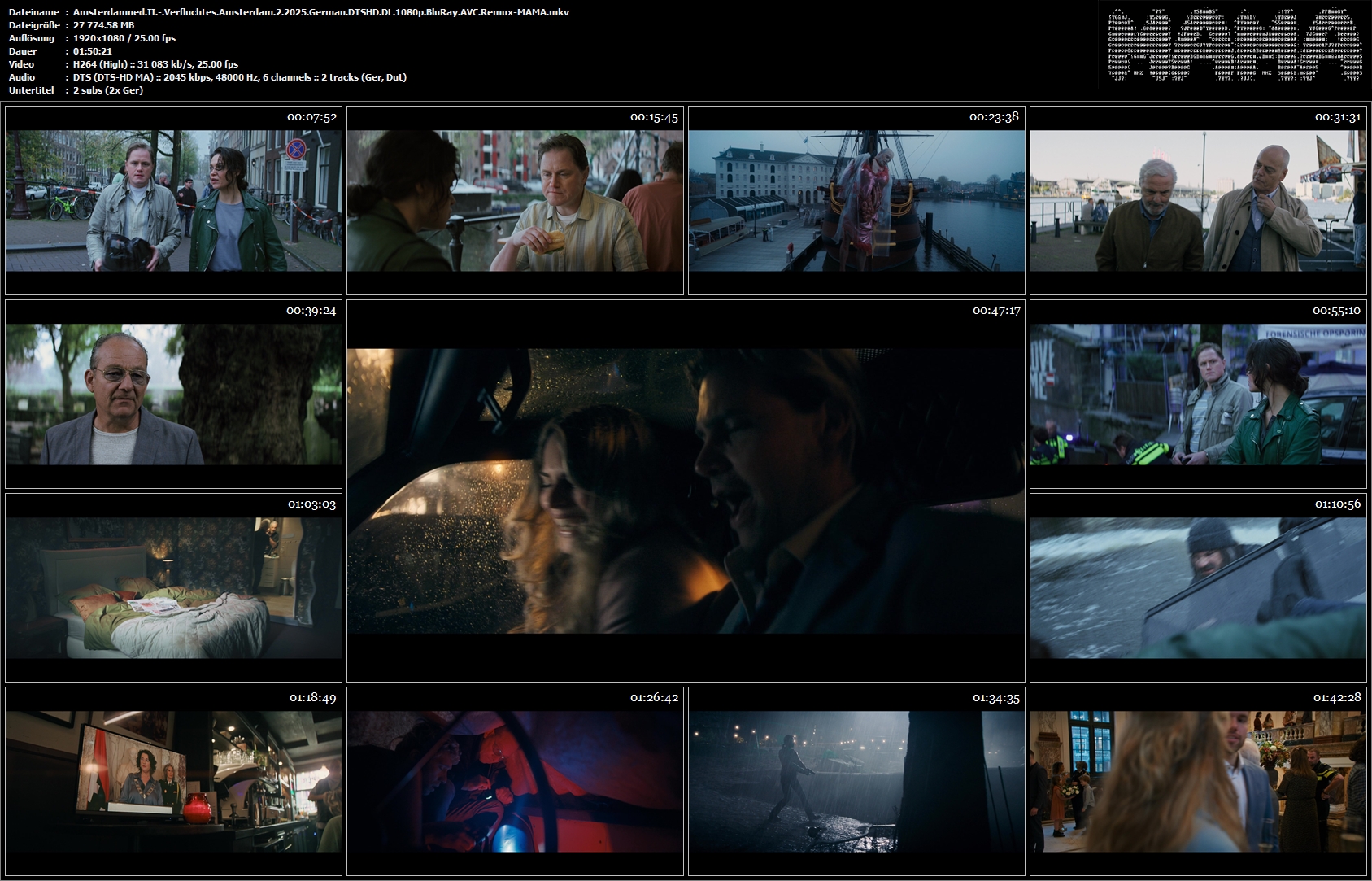
Task: Click the Dauer label
Action: [23, 51]
